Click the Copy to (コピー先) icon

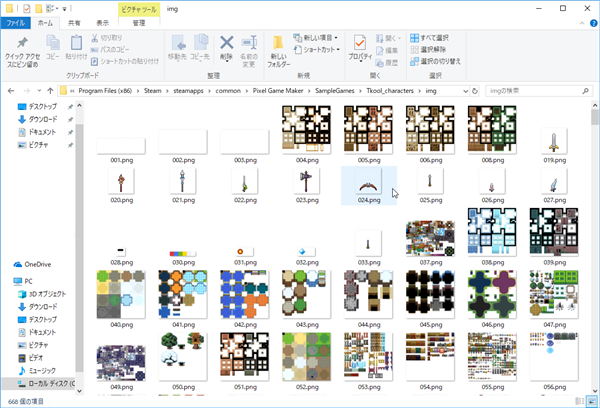click(201, 43)
